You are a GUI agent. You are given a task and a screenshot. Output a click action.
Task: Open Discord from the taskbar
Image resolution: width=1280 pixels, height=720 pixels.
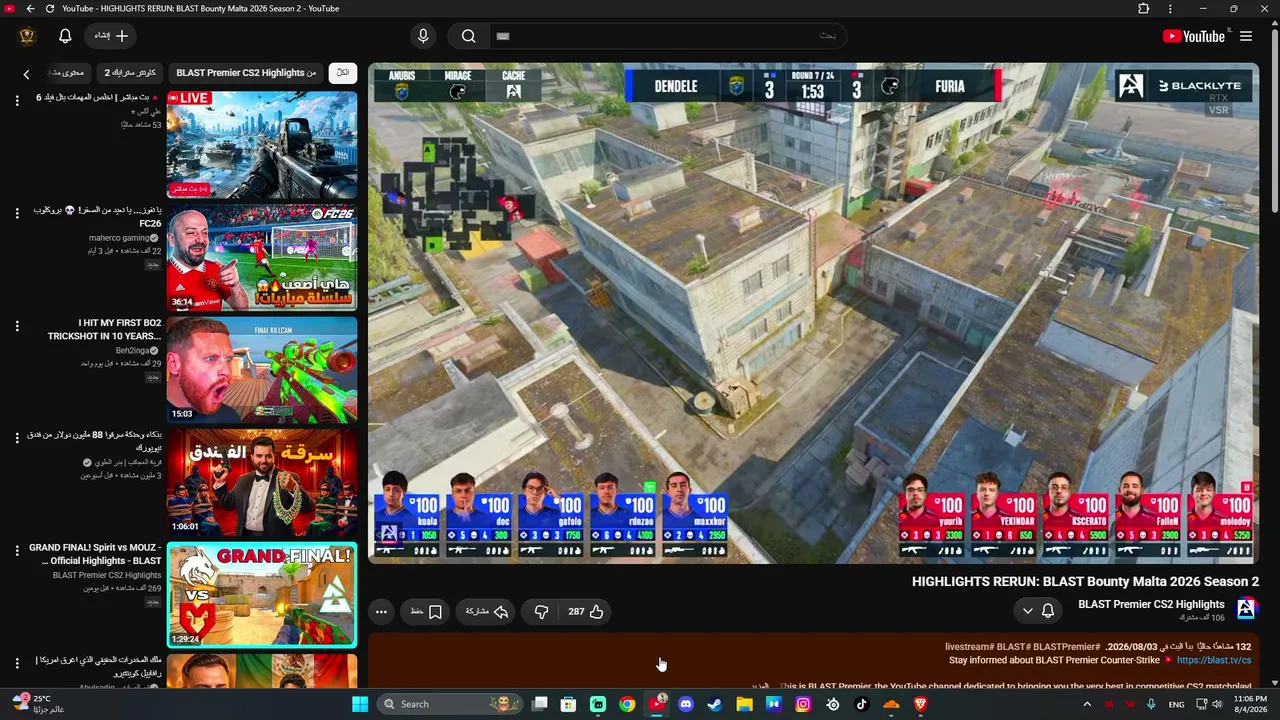coord(686,704)
